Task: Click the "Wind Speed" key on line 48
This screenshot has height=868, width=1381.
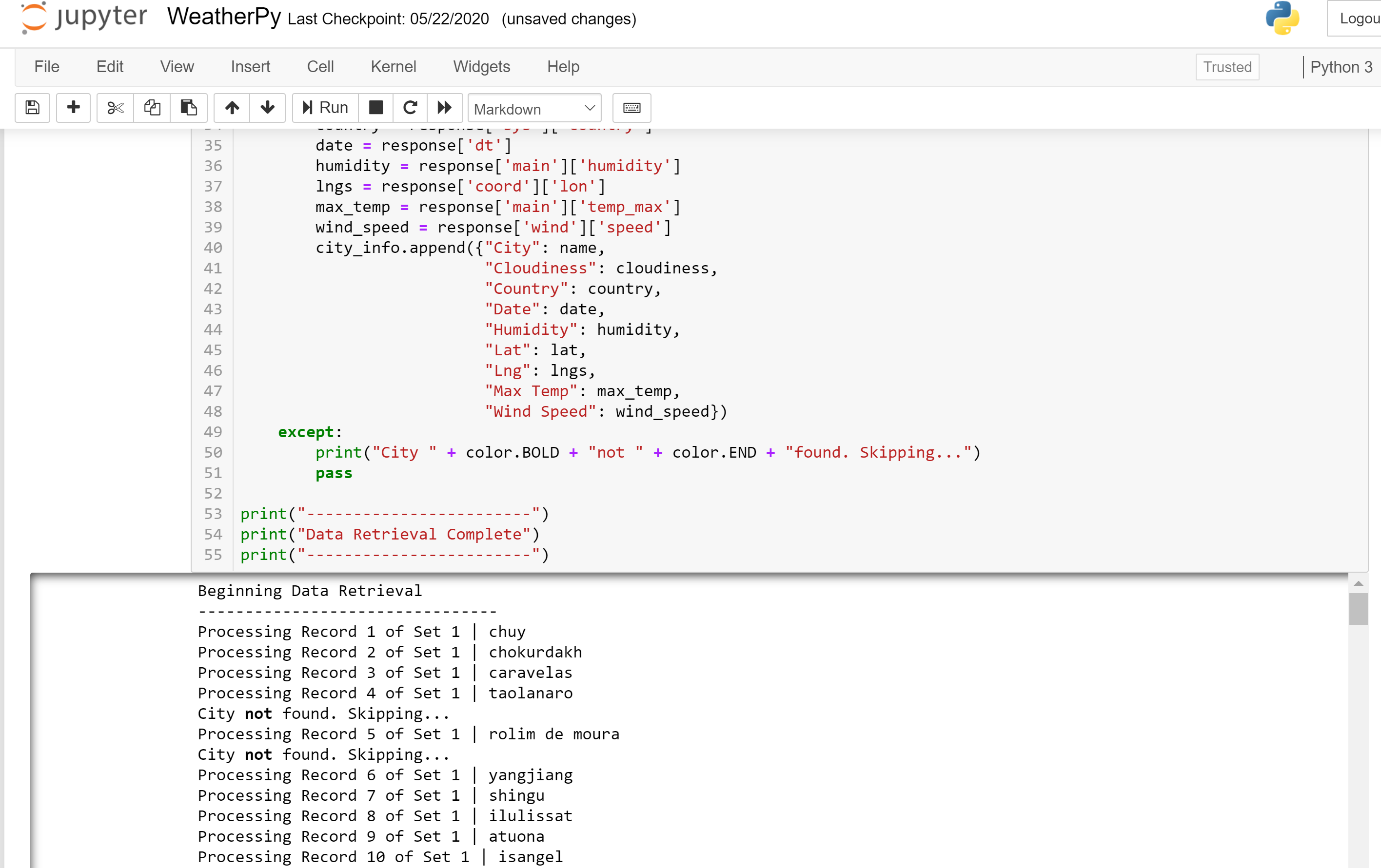Action: coord(540,412)
